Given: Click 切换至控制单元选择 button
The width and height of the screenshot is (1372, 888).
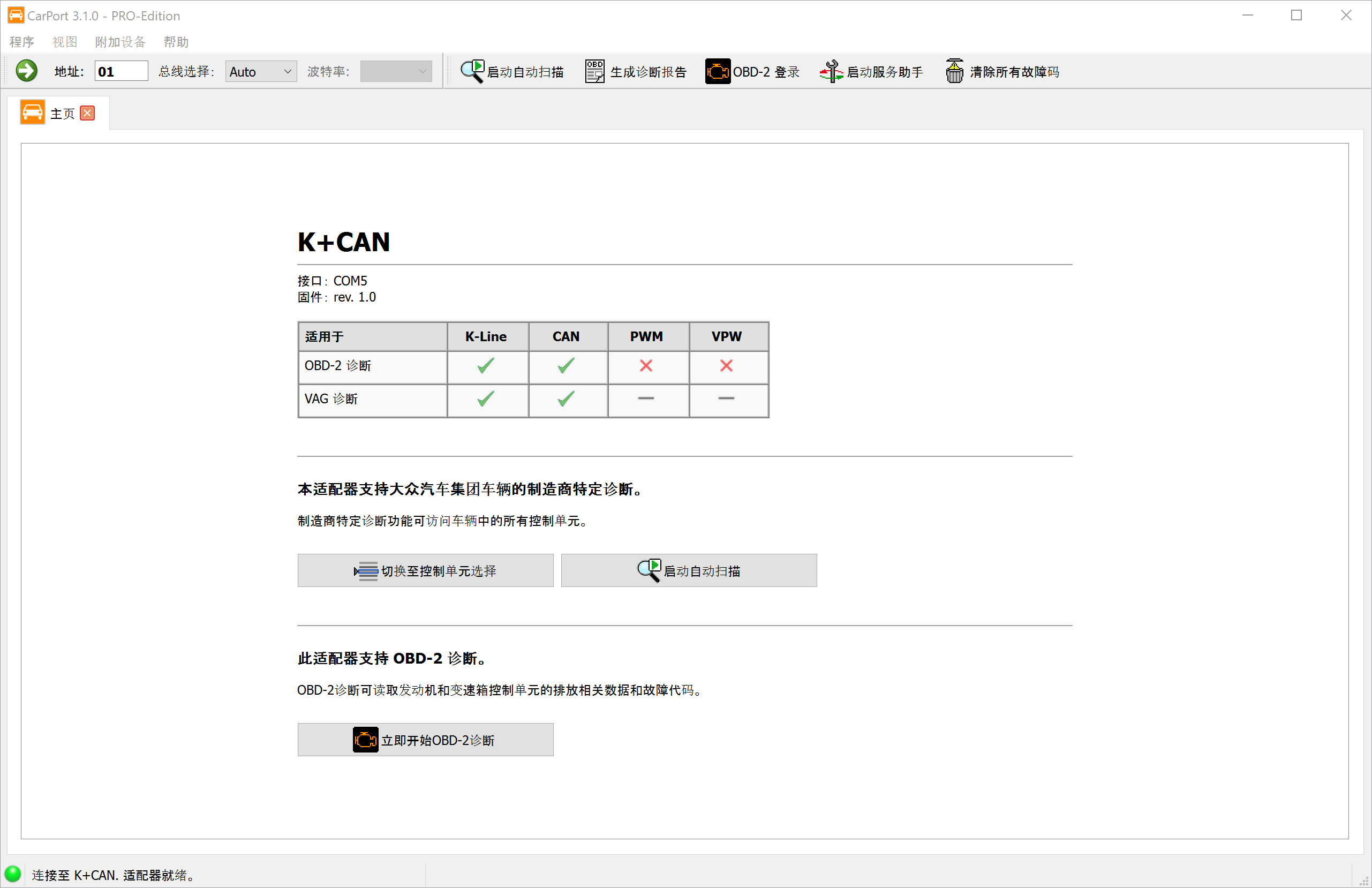Looking at the screenshot, I should [x=425, y=570].
